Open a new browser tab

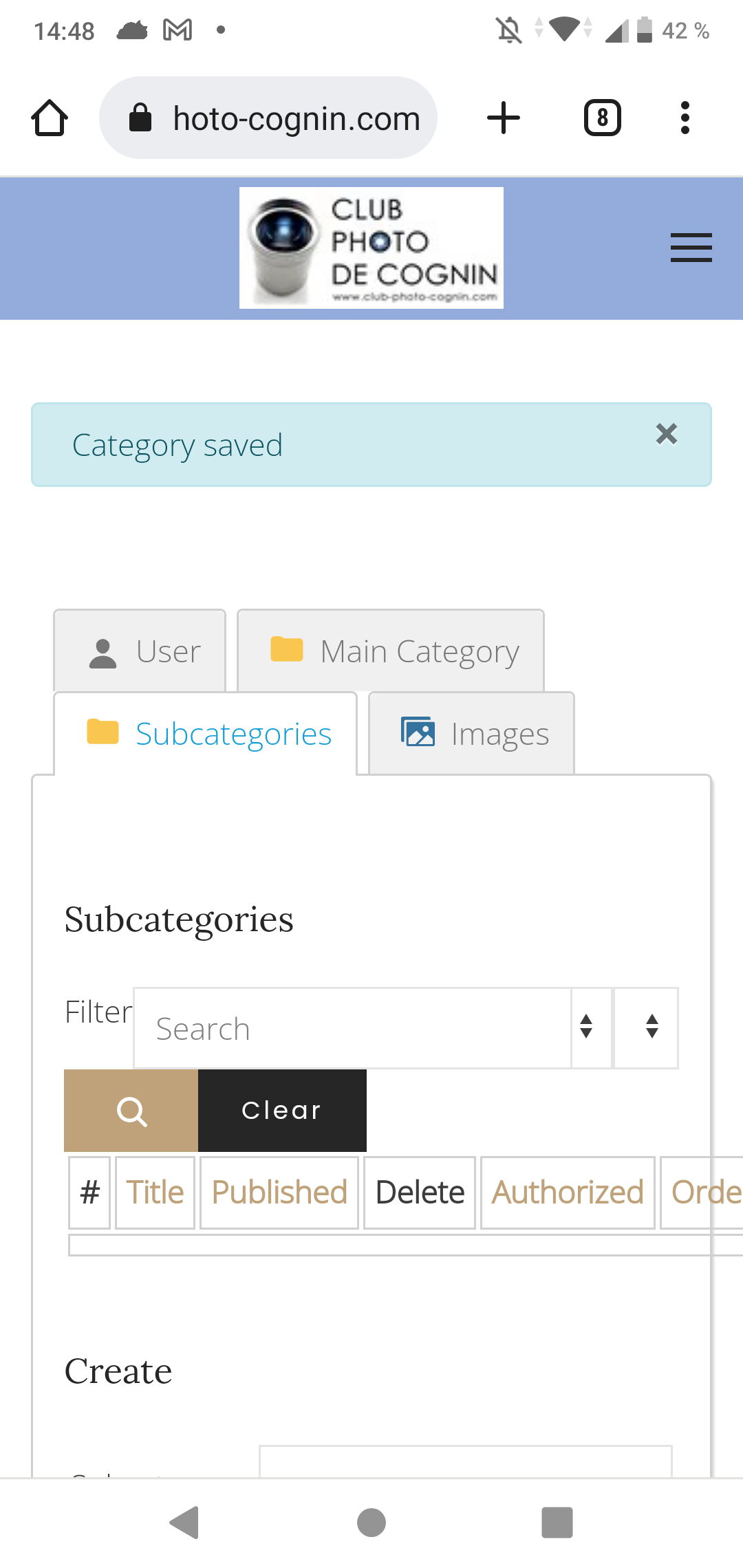[504, 118]
